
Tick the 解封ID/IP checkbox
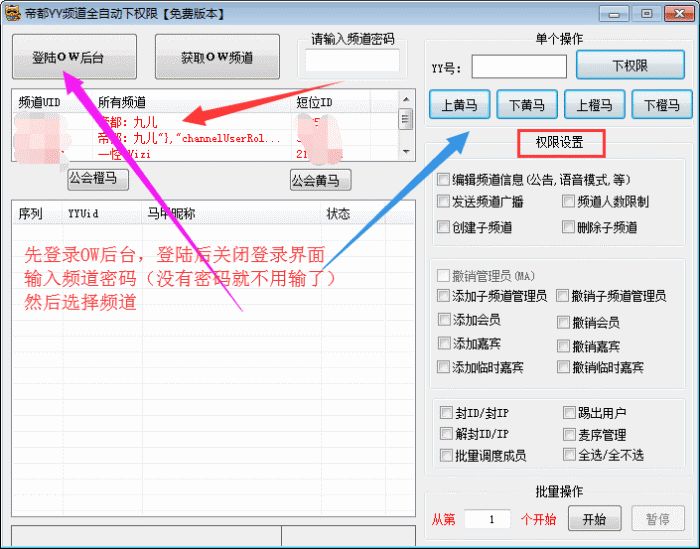[446, 433]
